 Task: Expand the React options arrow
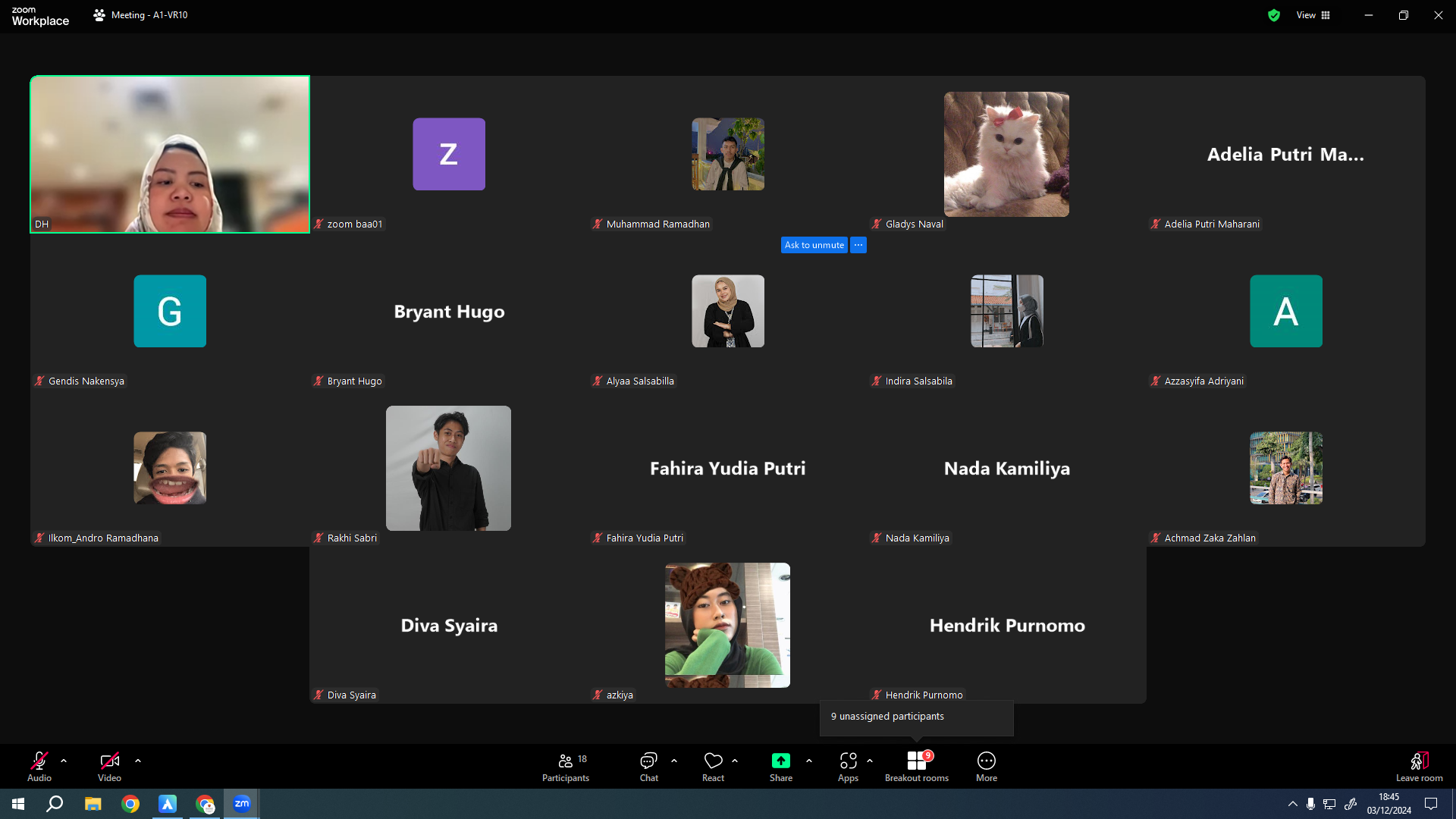[735, 761]
